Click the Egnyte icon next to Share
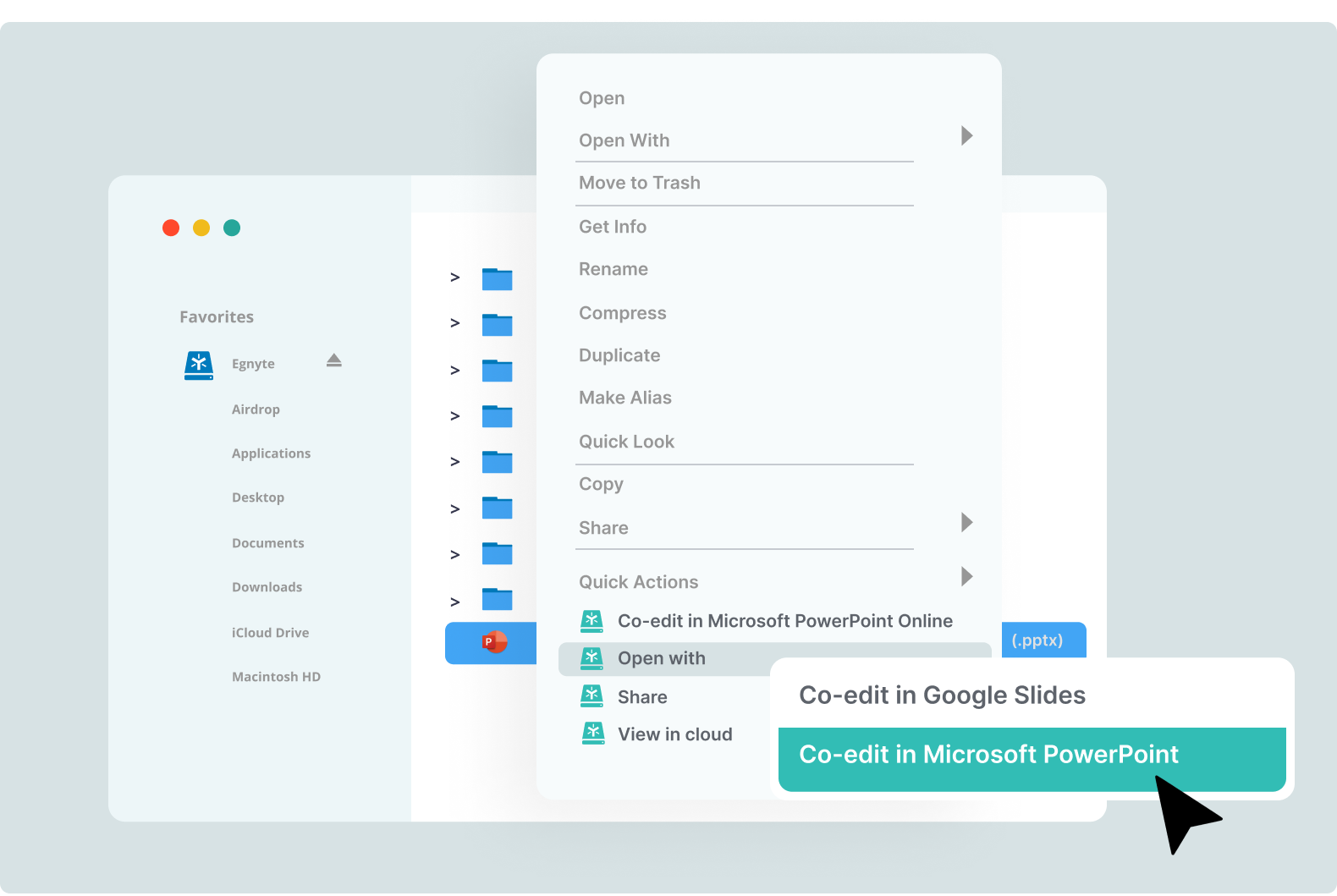 point(592,696)
